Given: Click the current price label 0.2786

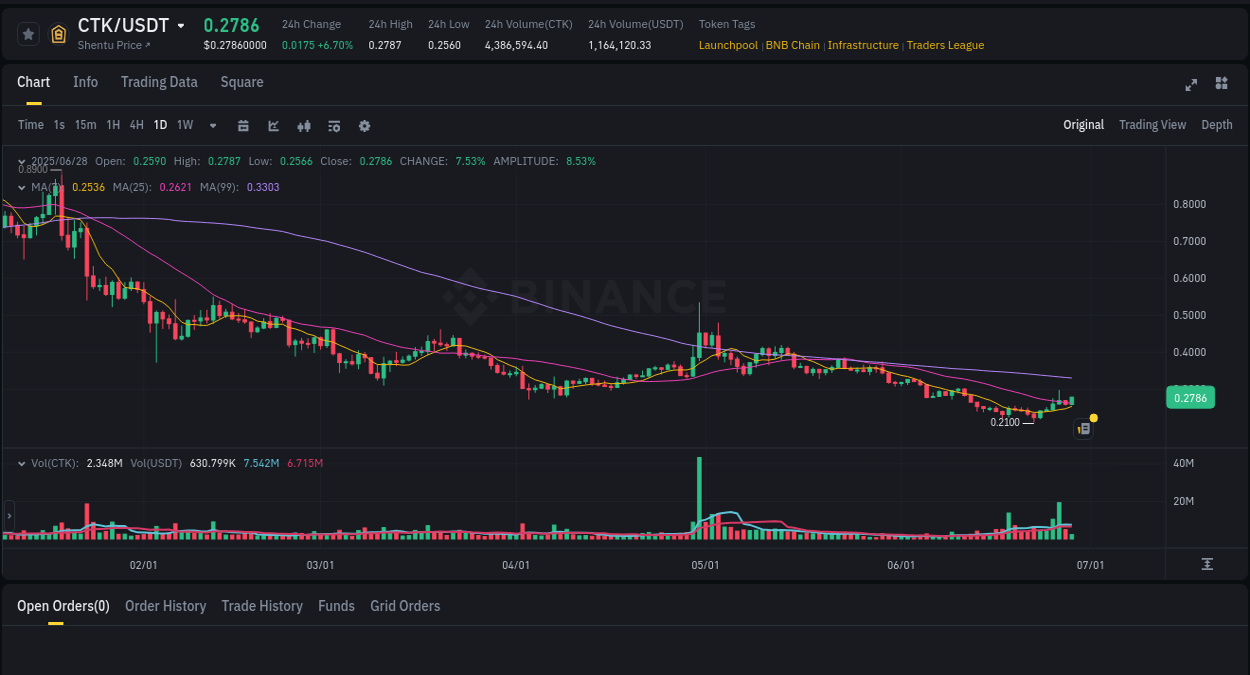Looking at the screenshot, I should pyautogui.click(x=1190, y=397).
